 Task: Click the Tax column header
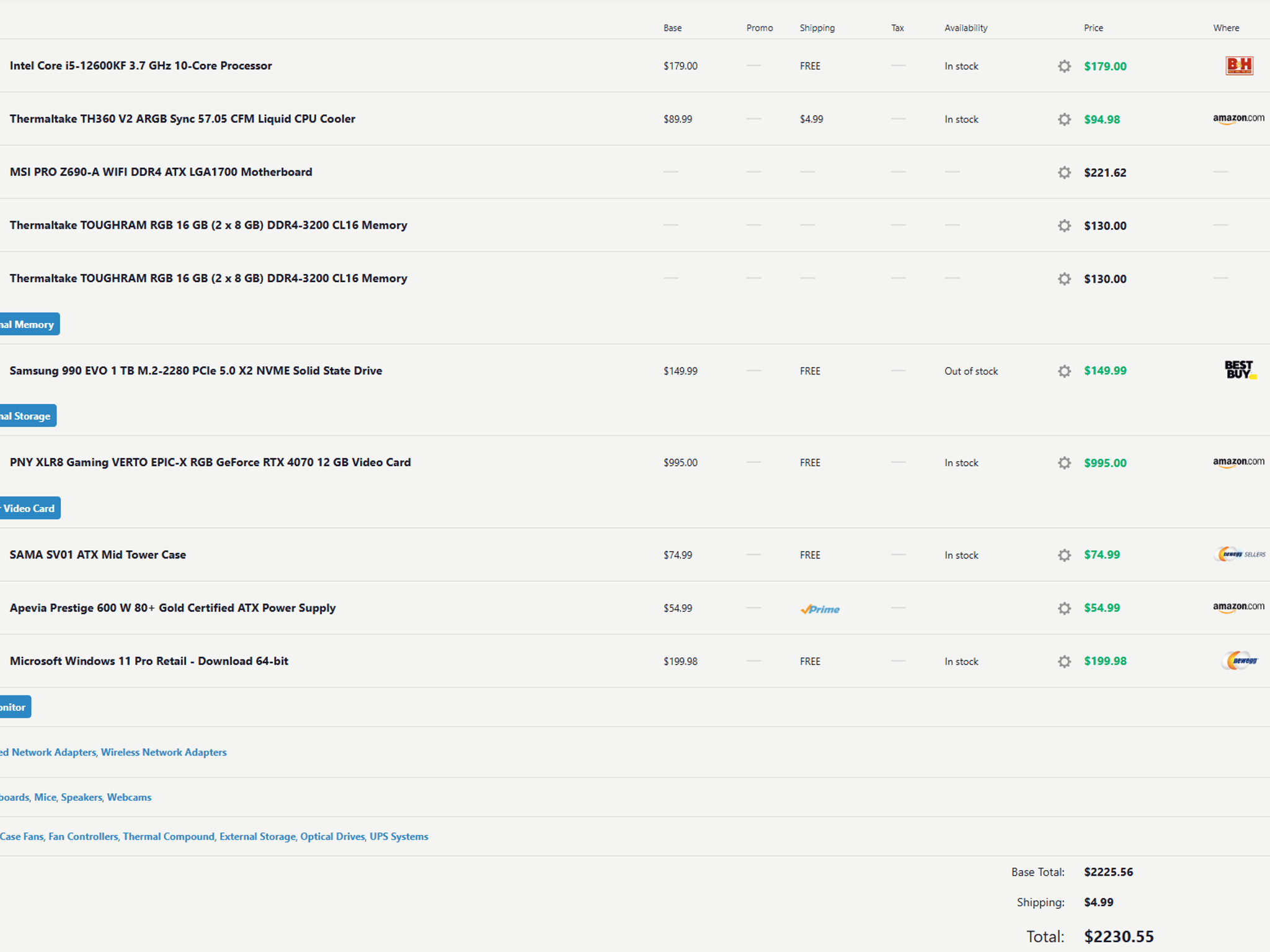coord(897,28)
